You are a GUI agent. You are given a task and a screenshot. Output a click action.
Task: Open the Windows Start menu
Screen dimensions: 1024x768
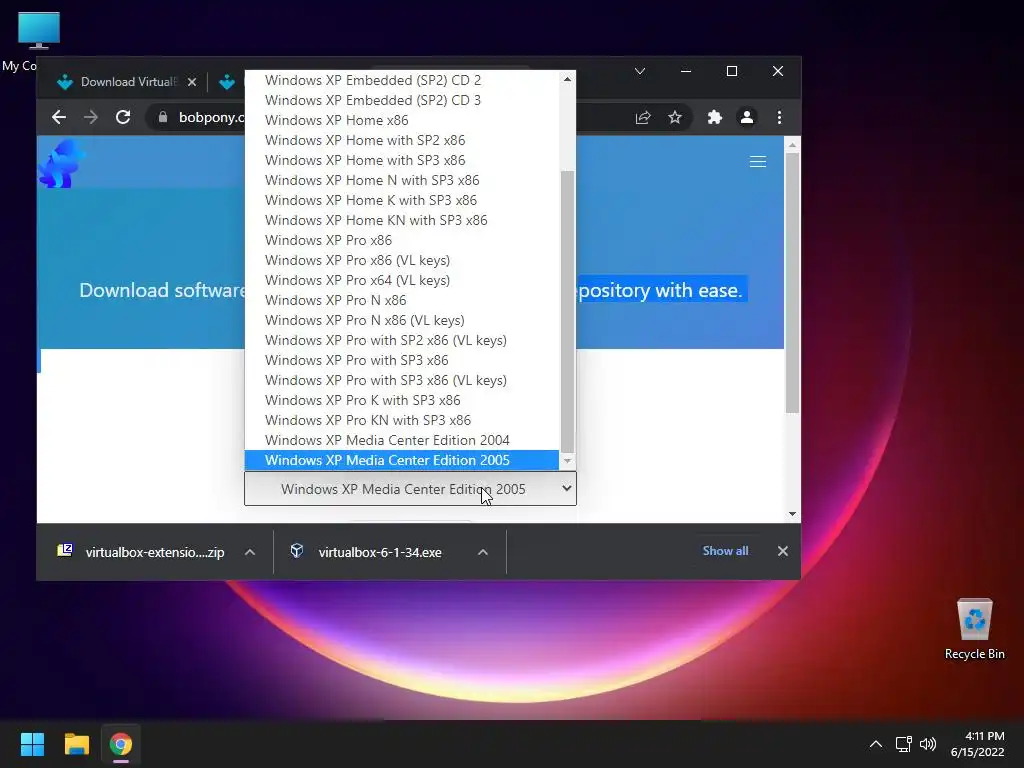pos(32,744)
